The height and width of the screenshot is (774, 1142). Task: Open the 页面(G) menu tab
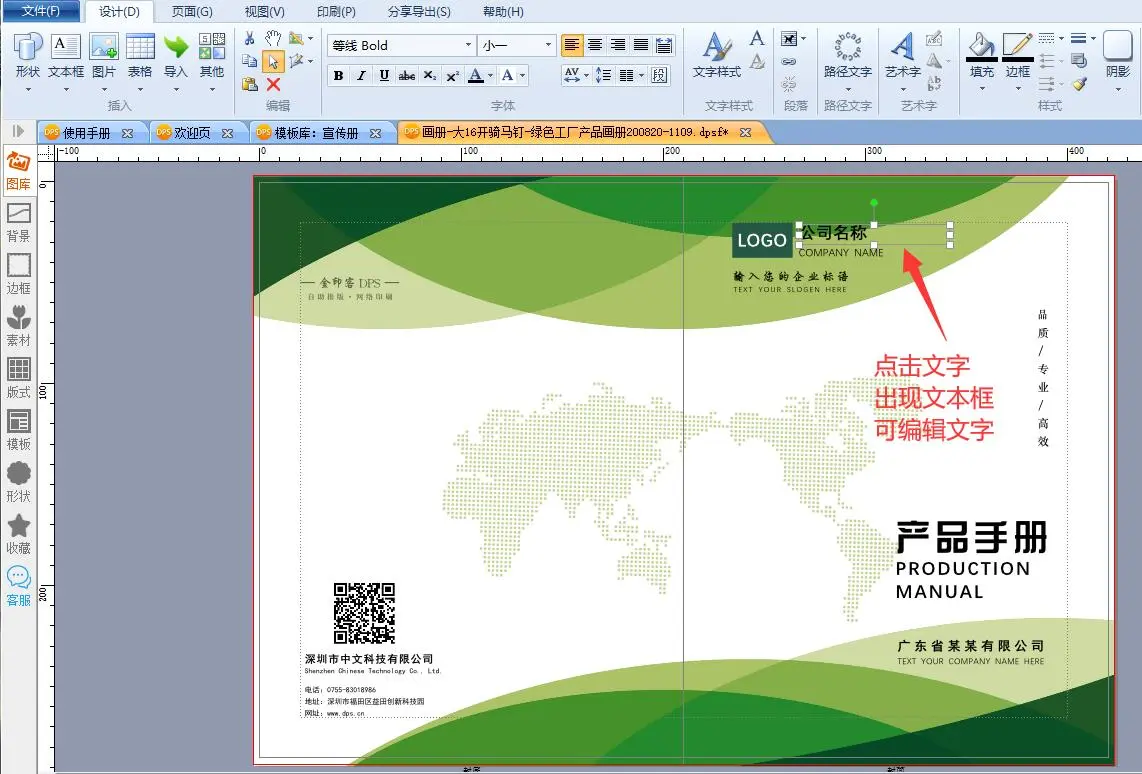pos(192,12)
